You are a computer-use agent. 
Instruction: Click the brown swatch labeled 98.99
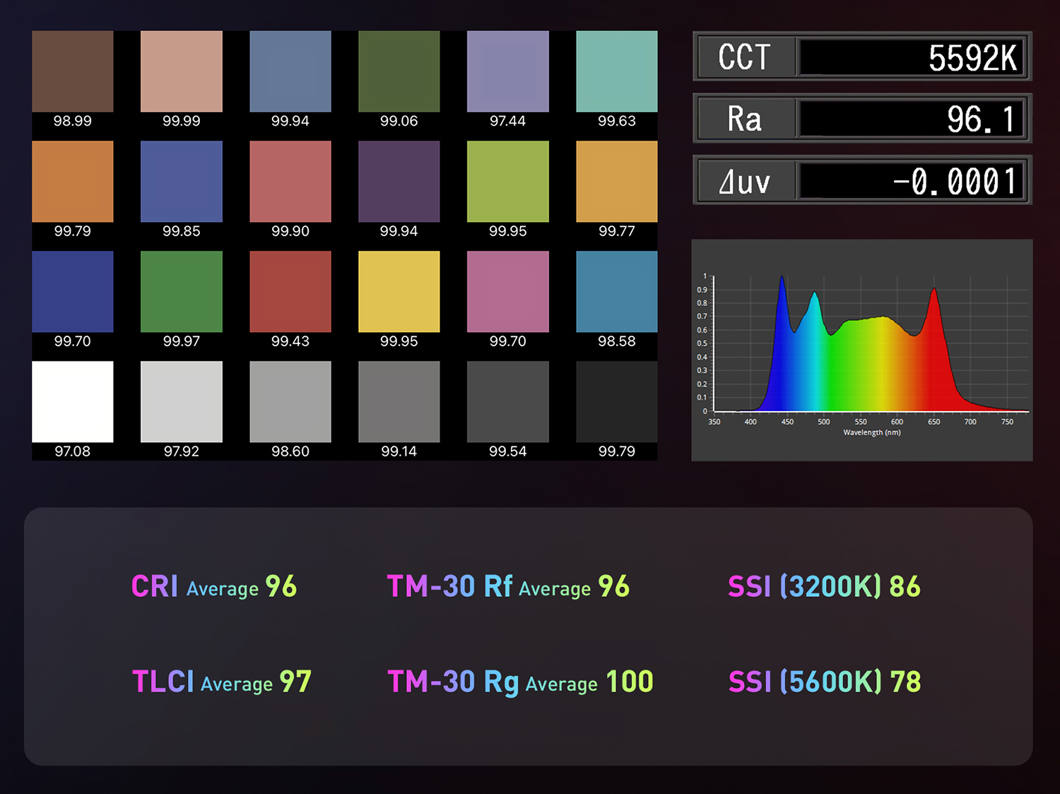pos(72,71)
